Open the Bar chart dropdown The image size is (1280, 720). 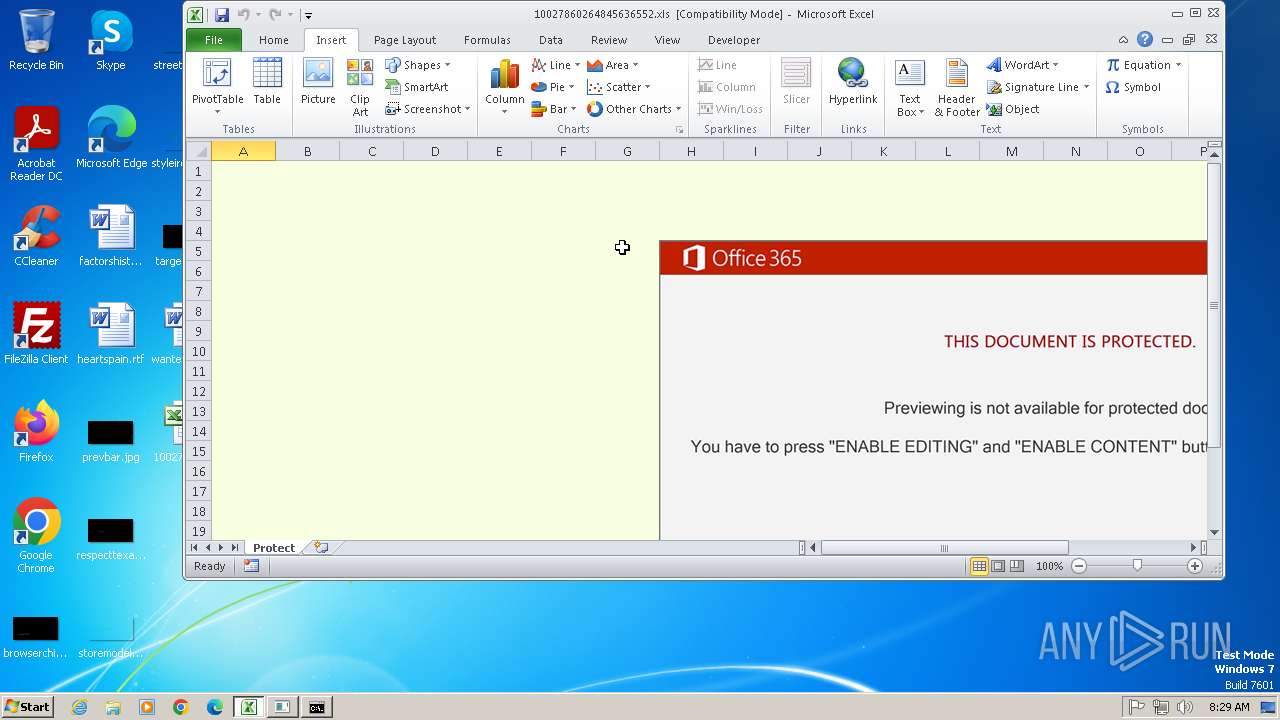pos(553,109)
